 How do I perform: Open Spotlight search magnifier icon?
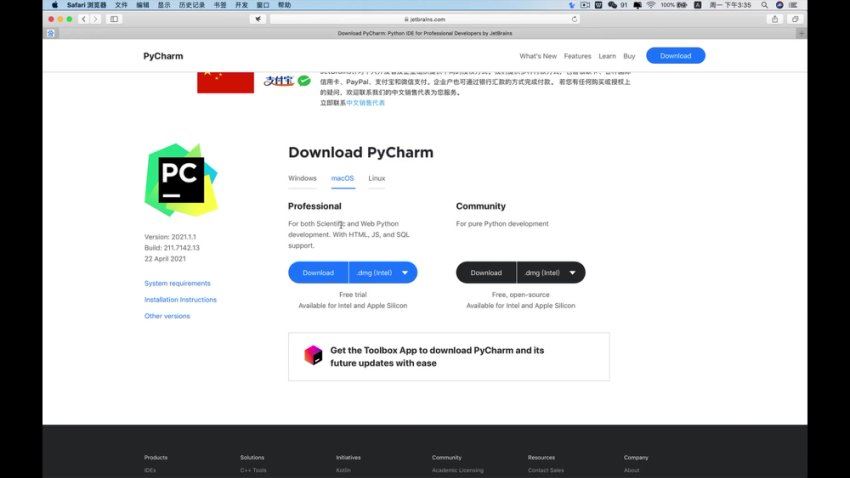[x=764, y=5]
